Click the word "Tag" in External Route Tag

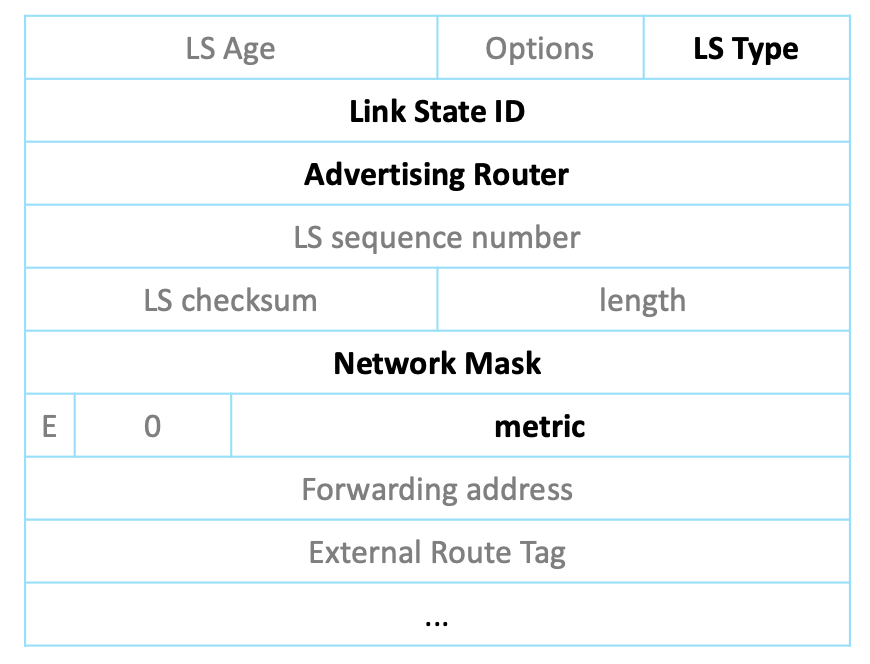(x=542, y=552)
